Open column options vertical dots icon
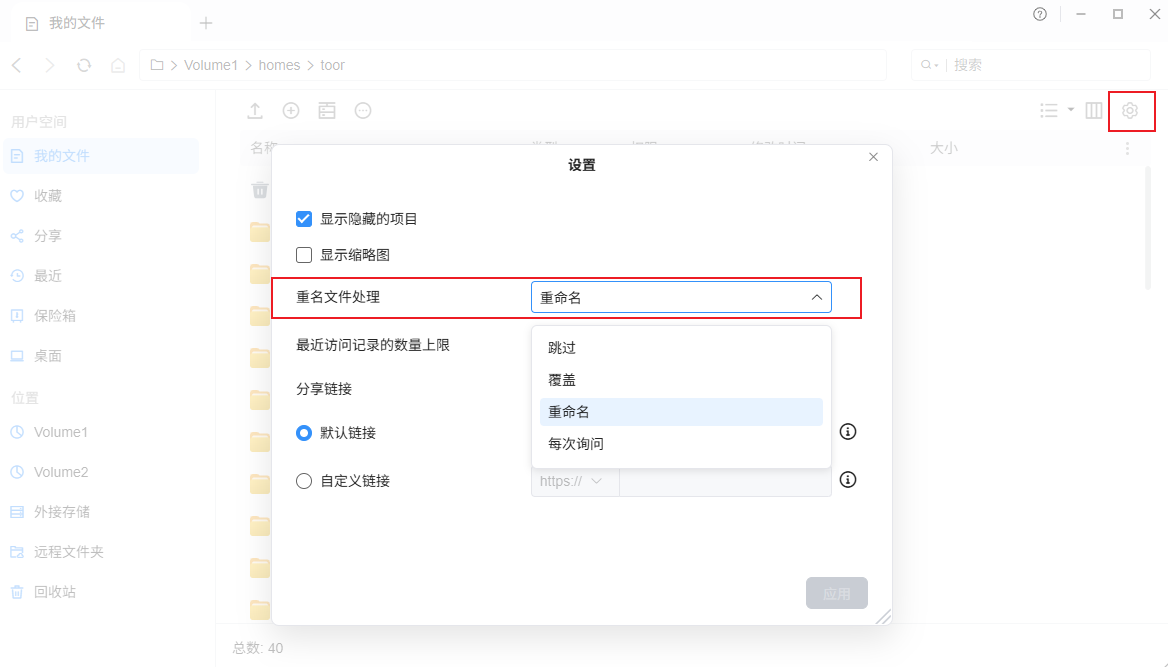This screenshot has width=1168, height=667. pos(1127,149)
